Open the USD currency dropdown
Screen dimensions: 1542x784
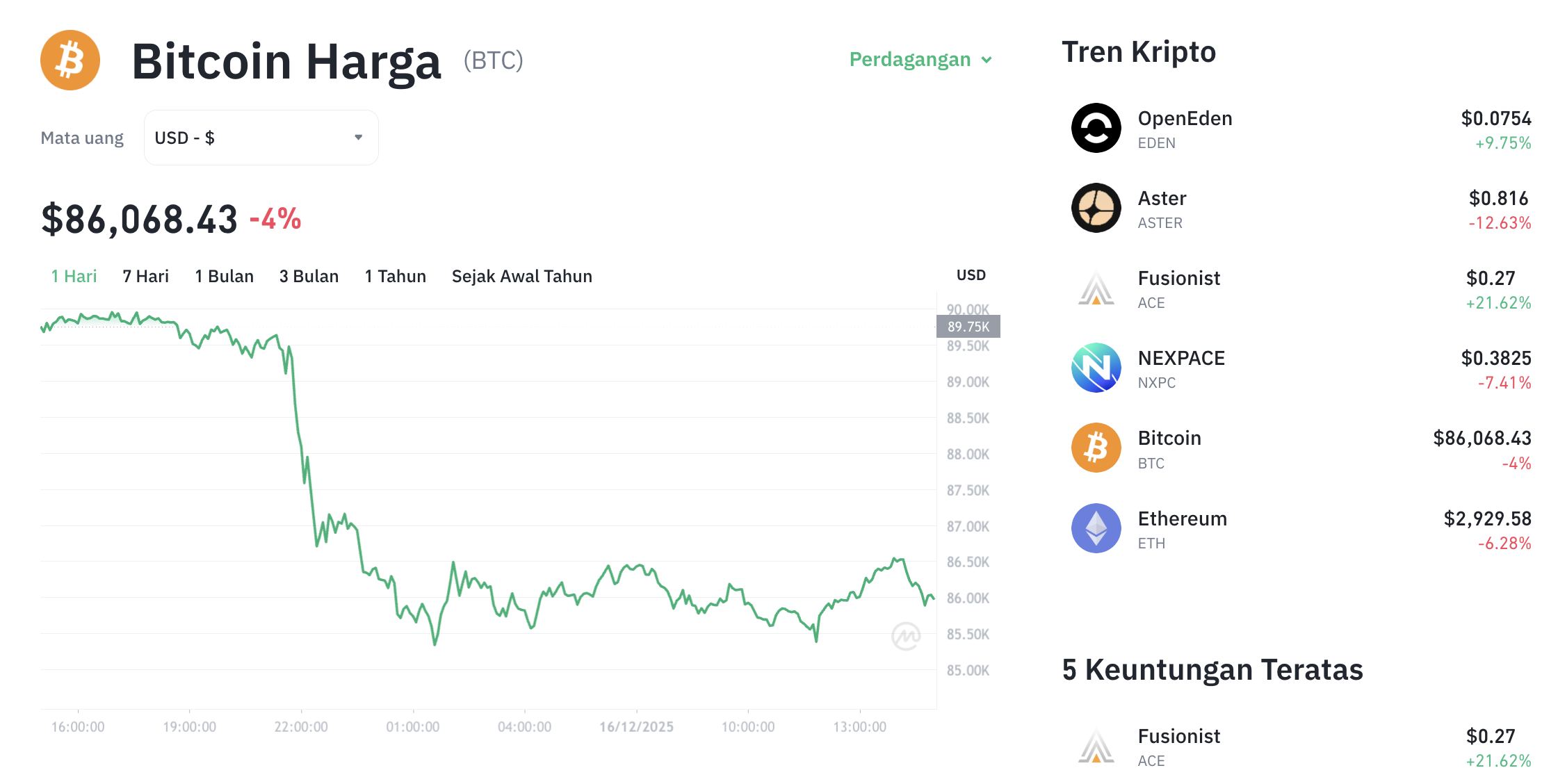coord(261,138)
